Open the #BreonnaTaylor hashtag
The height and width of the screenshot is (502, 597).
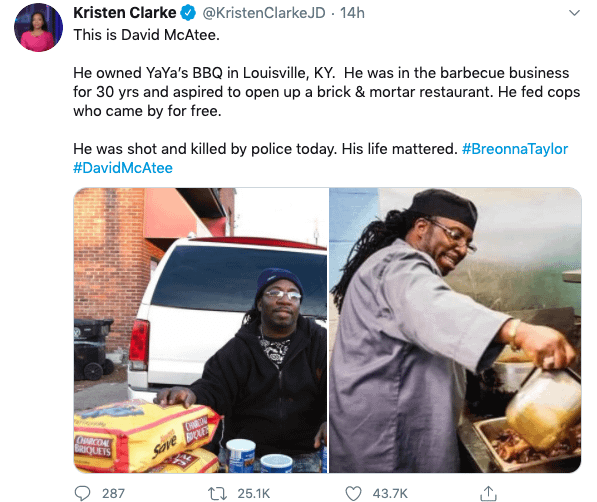click(515, 149)
